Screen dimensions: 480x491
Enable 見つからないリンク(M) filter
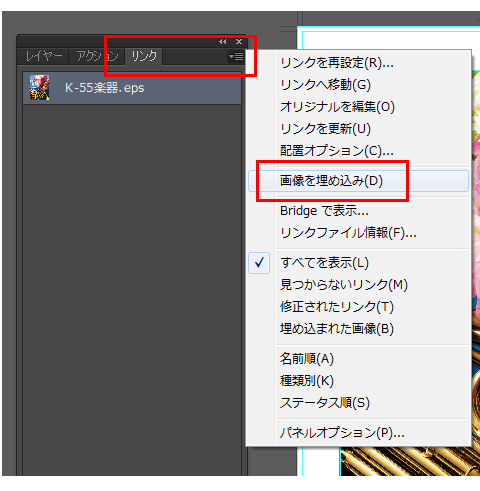pyautogui.click(x=344, y=285)
